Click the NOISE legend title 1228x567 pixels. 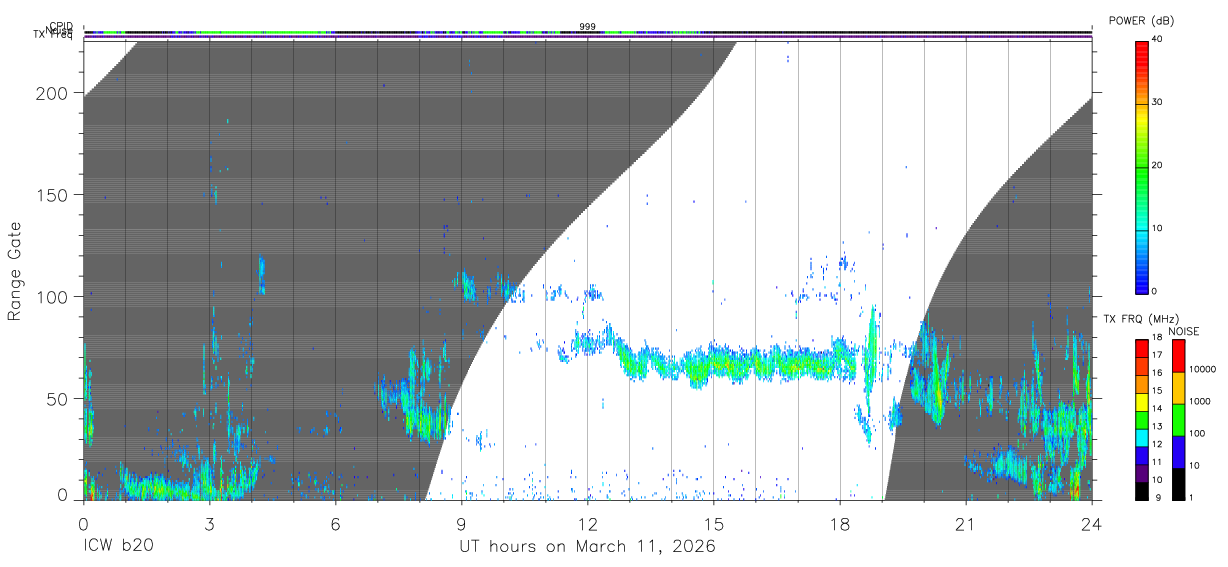1183,331
